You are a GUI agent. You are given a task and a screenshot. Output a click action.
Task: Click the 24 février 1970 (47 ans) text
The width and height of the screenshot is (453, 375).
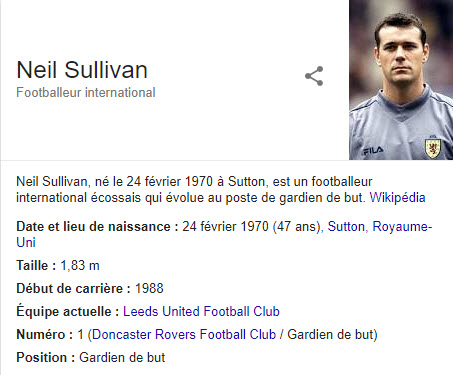[x=252, y=227]
